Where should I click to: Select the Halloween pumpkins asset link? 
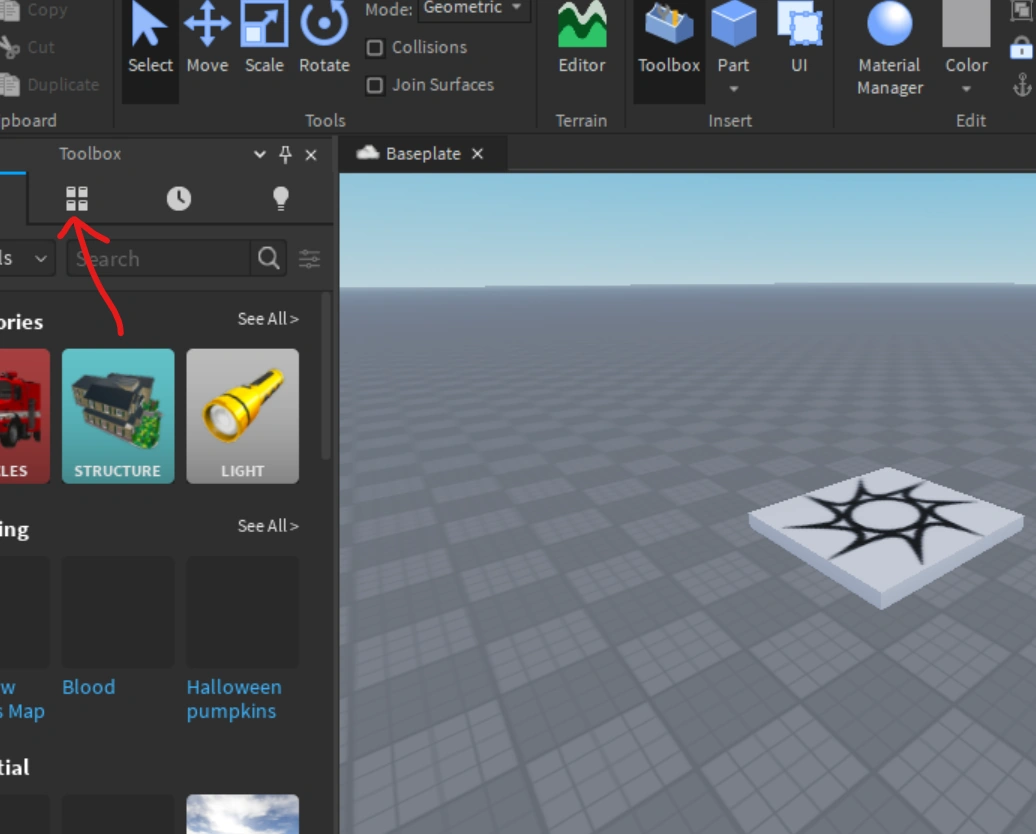click(x=234, y=699)
